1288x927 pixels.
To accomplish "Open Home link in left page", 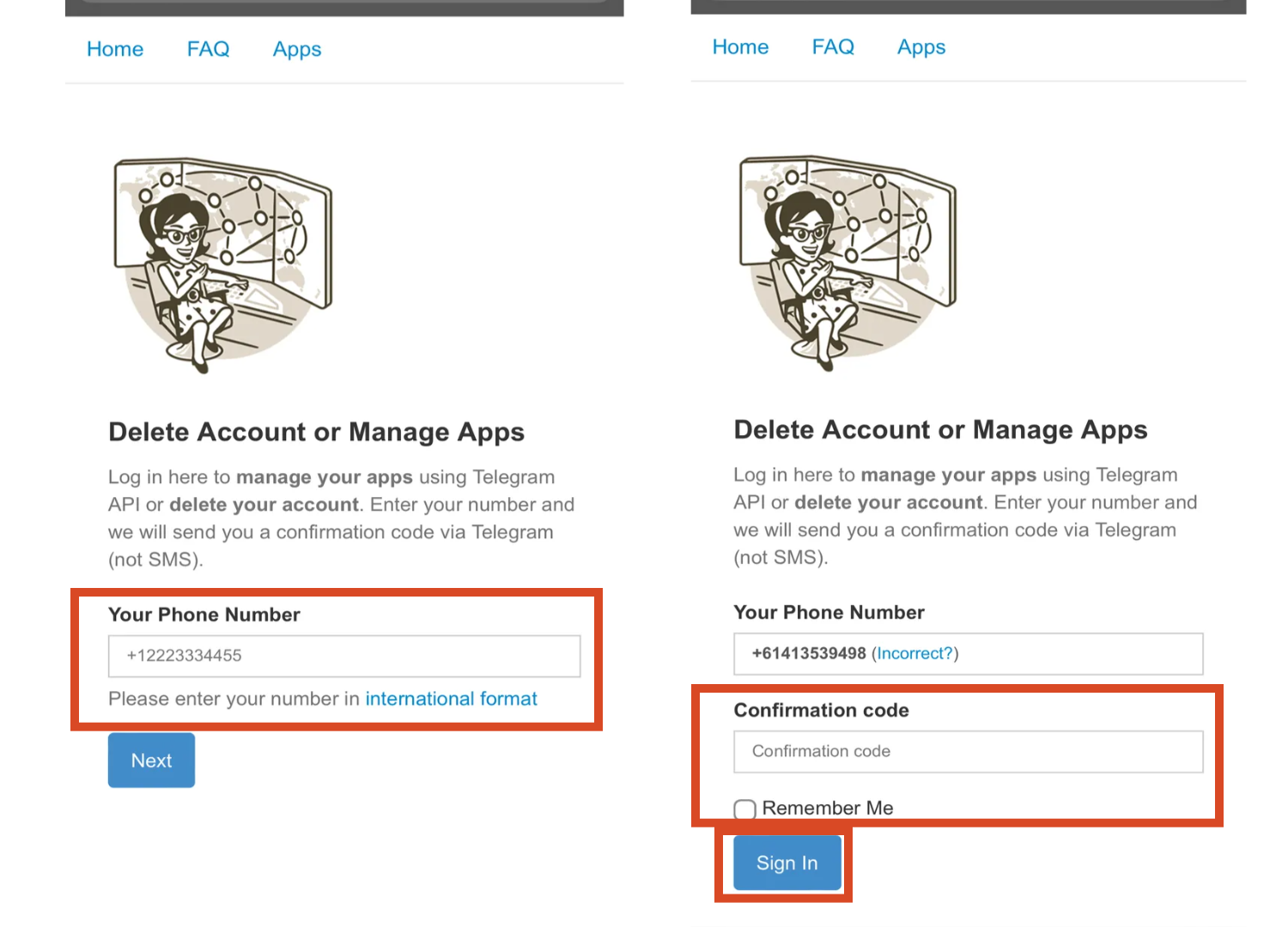I will coord(115,49).
